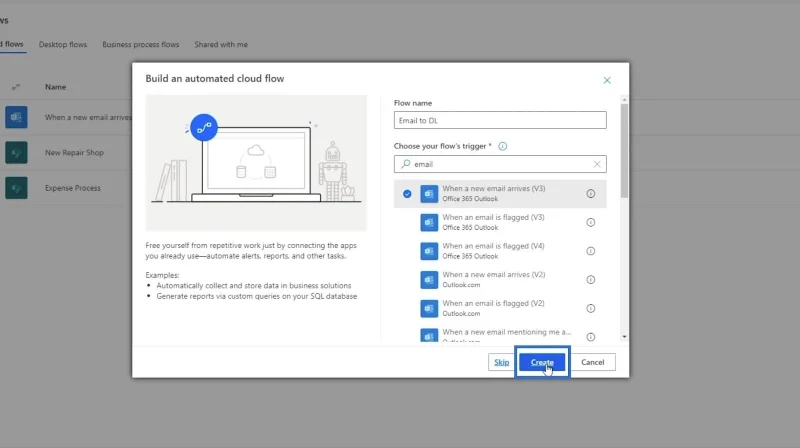Click the laptop illustration in dialog
This screenshot has height=448, width=800.
[x=256, y=163]
